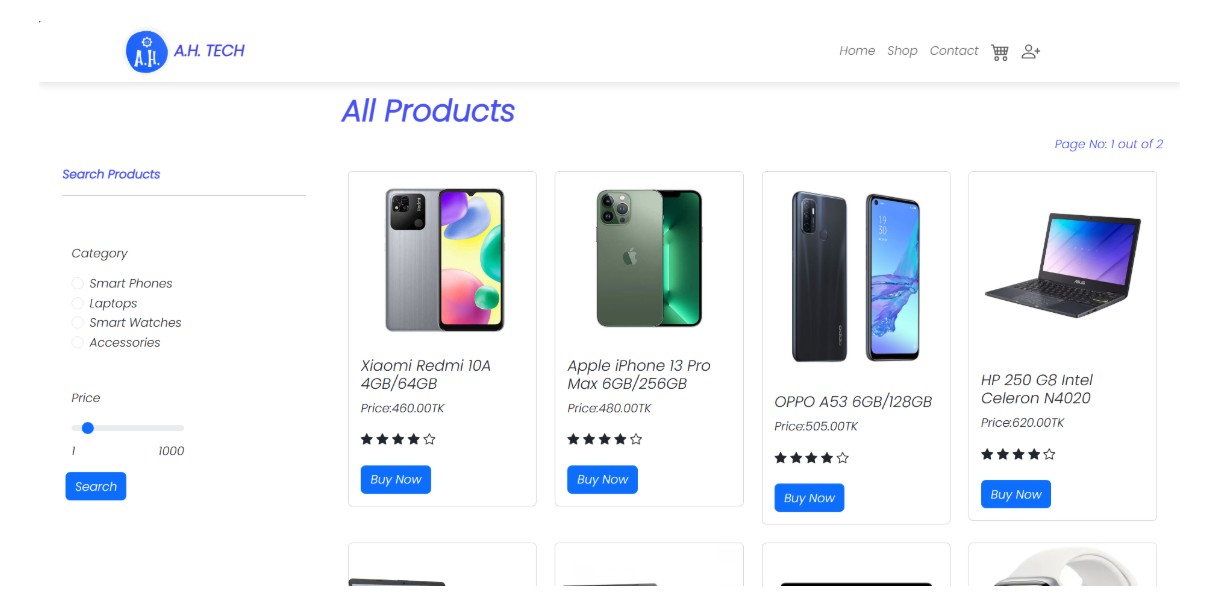Go to Home via the navbar

(857, 51)
